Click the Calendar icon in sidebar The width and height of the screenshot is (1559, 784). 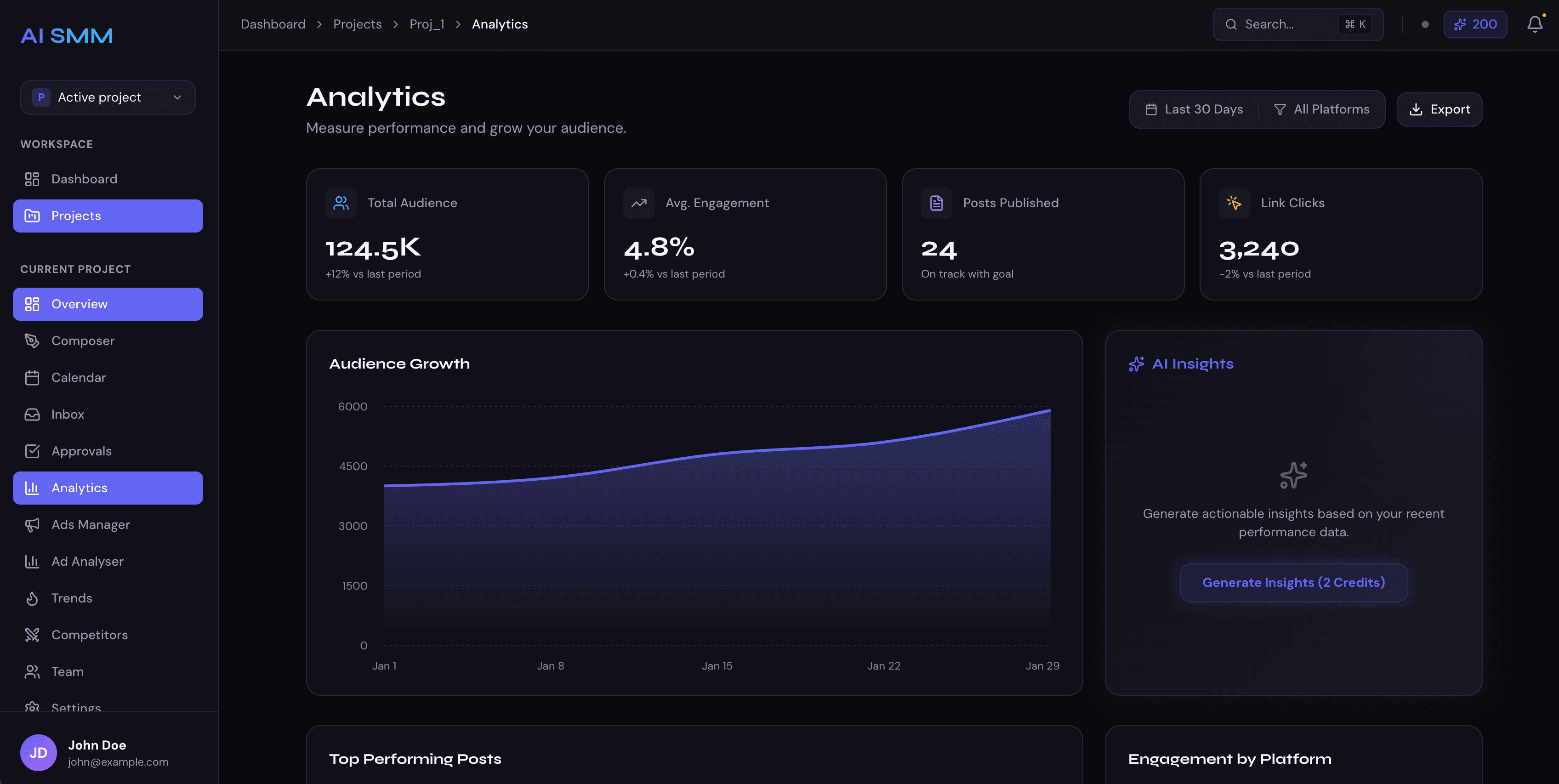click(32, 377)
